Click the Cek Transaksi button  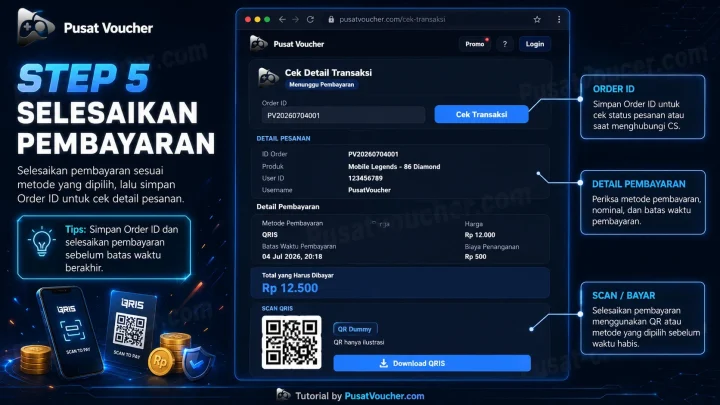coord(481,114)
